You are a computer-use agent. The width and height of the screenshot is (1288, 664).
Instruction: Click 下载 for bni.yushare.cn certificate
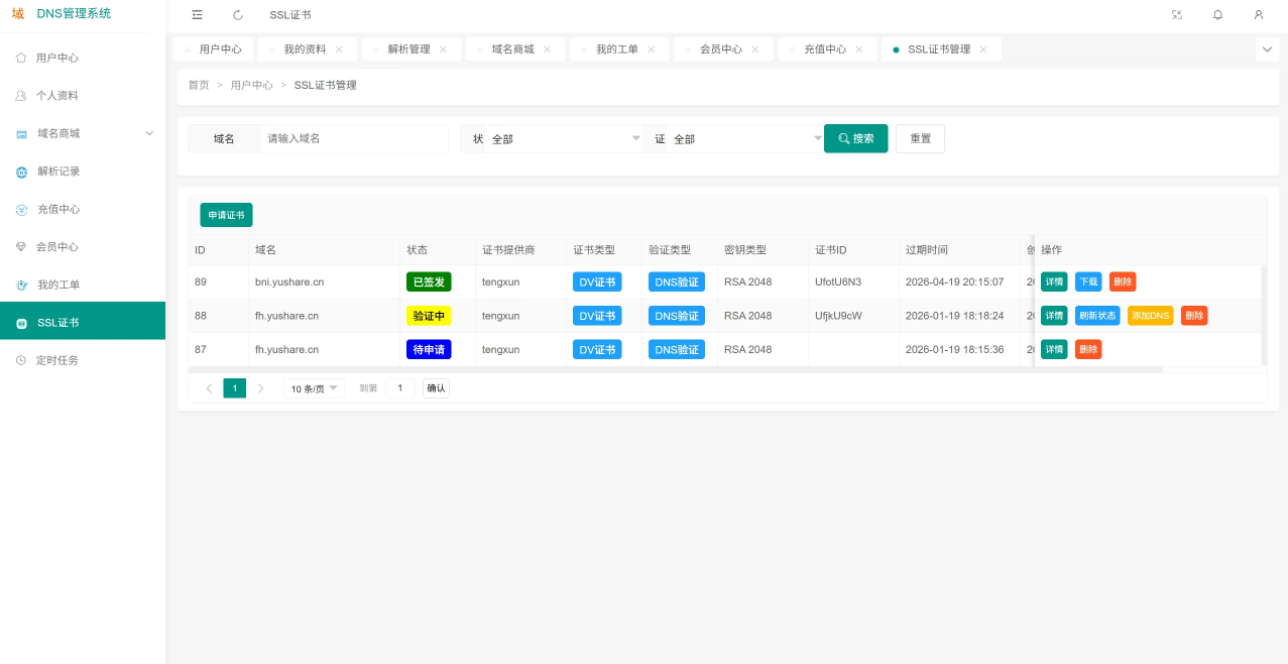point(1087,282)
